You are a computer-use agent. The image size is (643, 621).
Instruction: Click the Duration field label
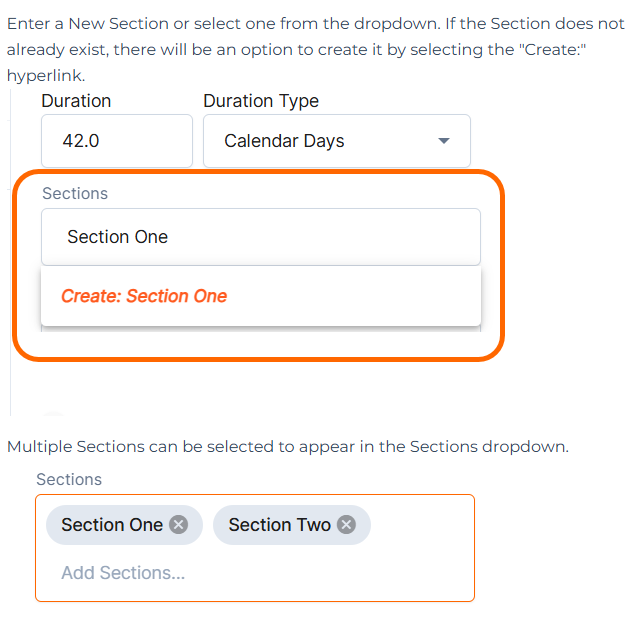coord(76,101)
